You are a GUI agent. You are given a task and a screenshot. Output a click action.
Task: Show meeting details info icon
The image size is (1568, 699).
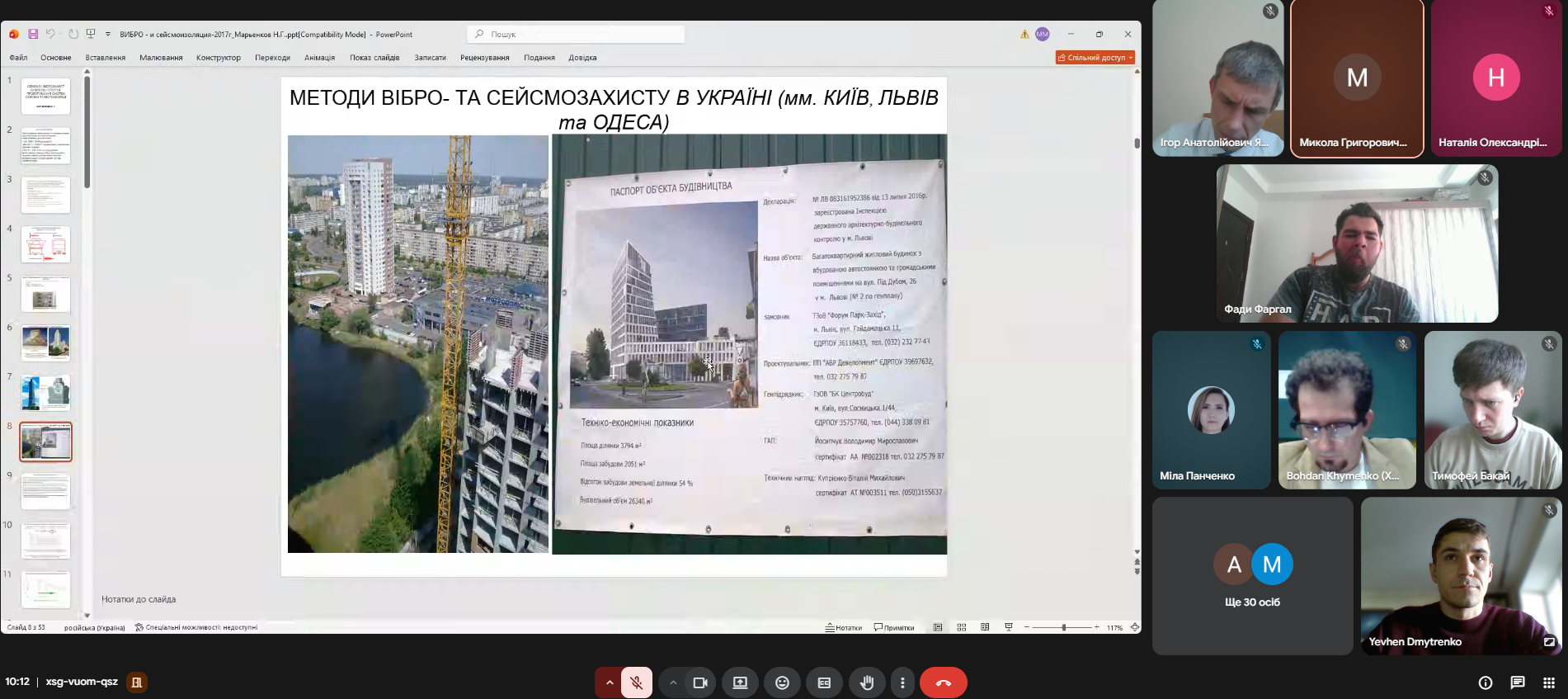(x=1485, y=682)
